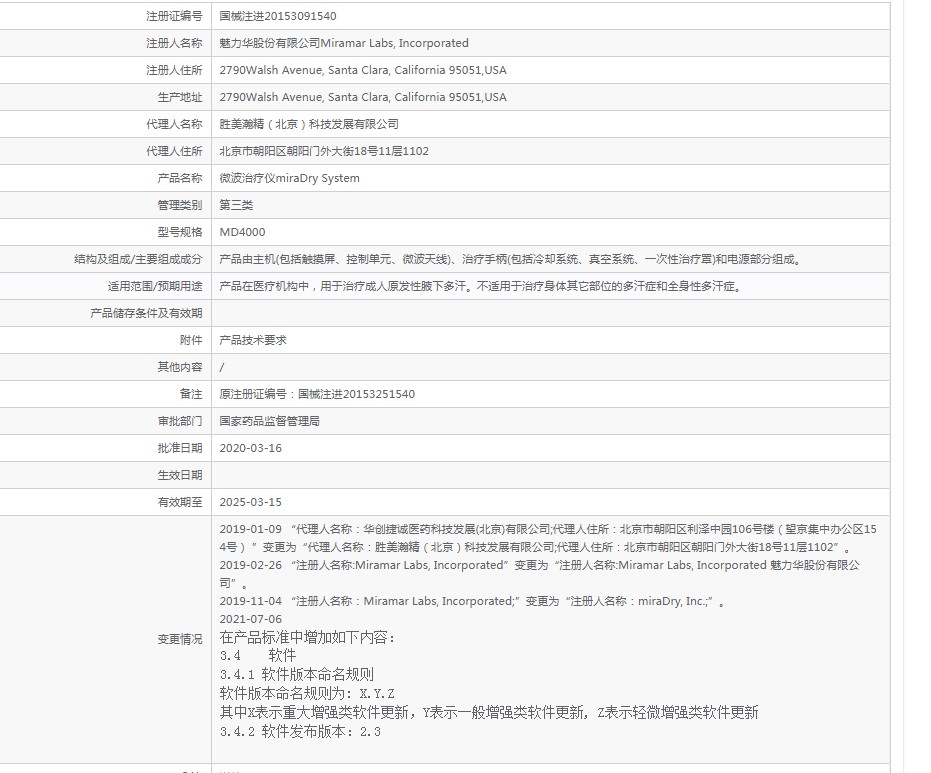Click model value MD4000

point(242,232)
